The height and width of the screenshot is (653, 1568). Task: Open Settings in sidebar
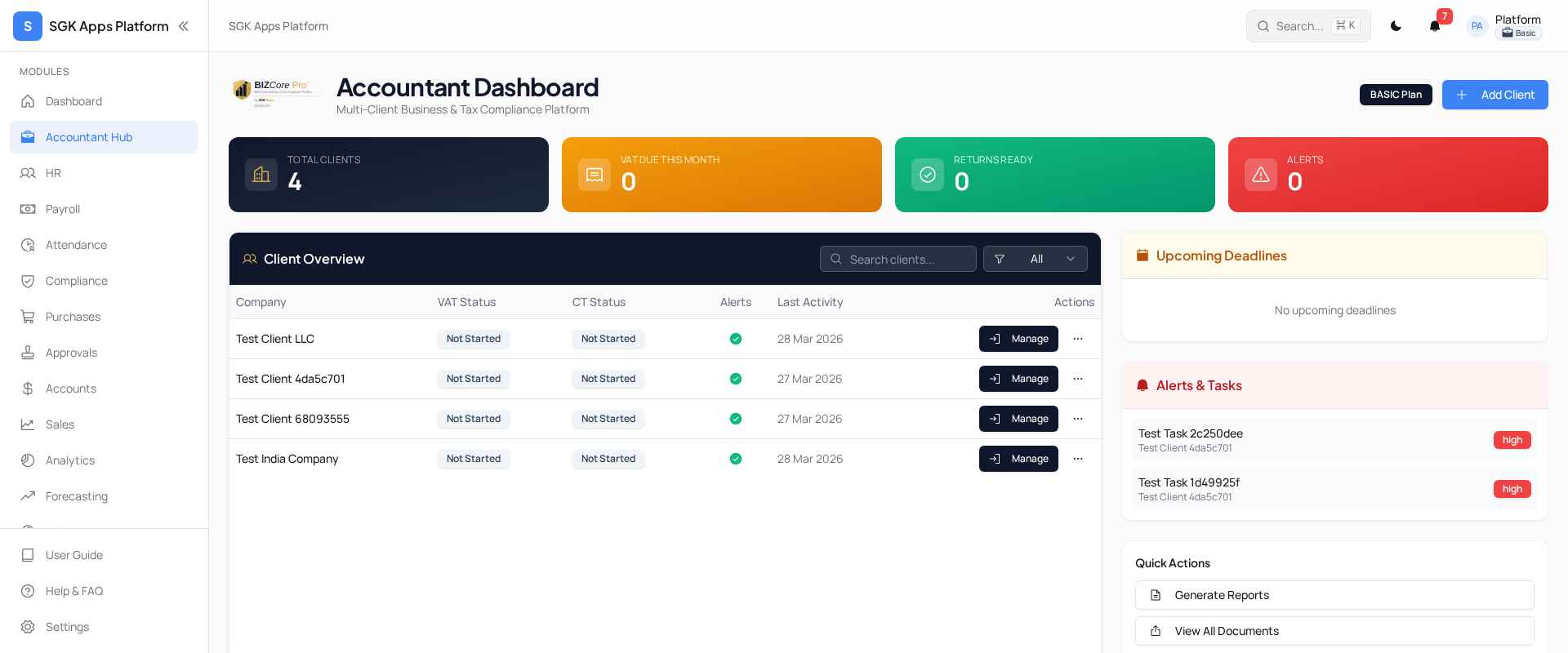click(x=104, y=627)
